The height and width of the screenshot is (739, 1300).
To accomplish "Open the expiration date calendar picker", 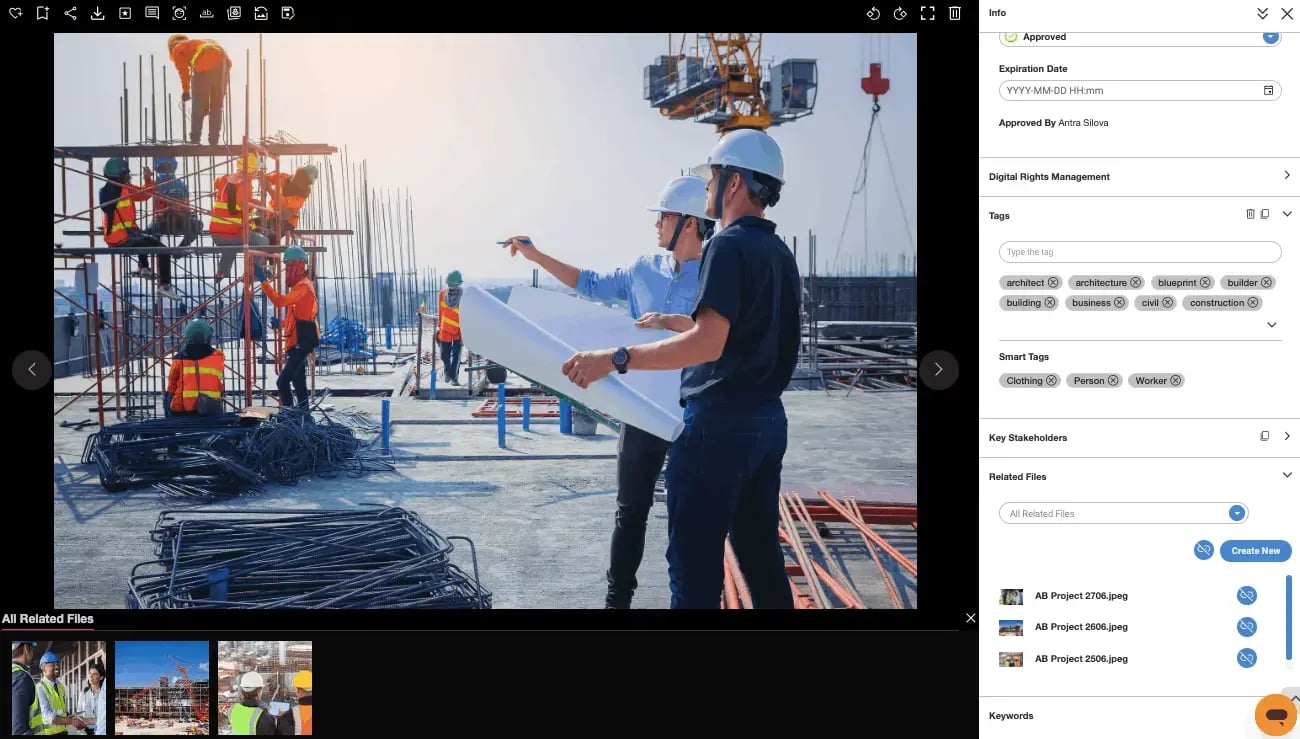I will click(x=1268, y=90).
